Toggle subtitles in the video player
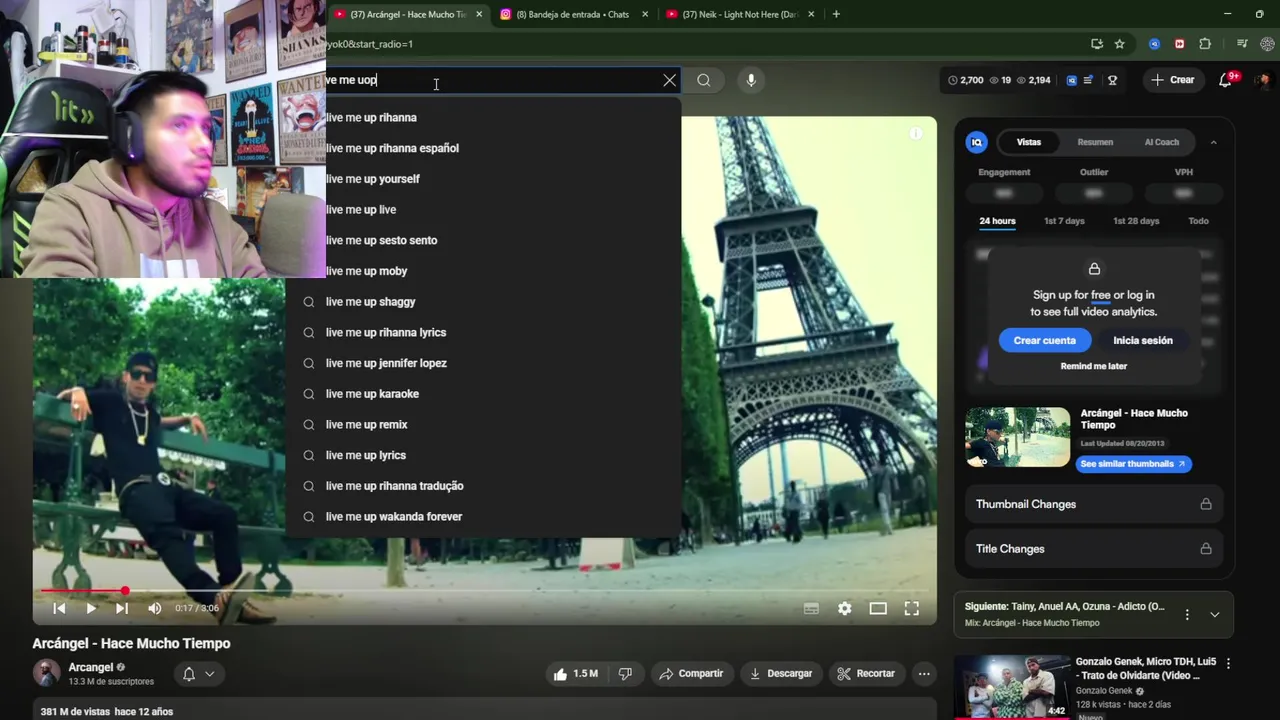The width and height of the screenshot is (1280, 720). (811, 608)
